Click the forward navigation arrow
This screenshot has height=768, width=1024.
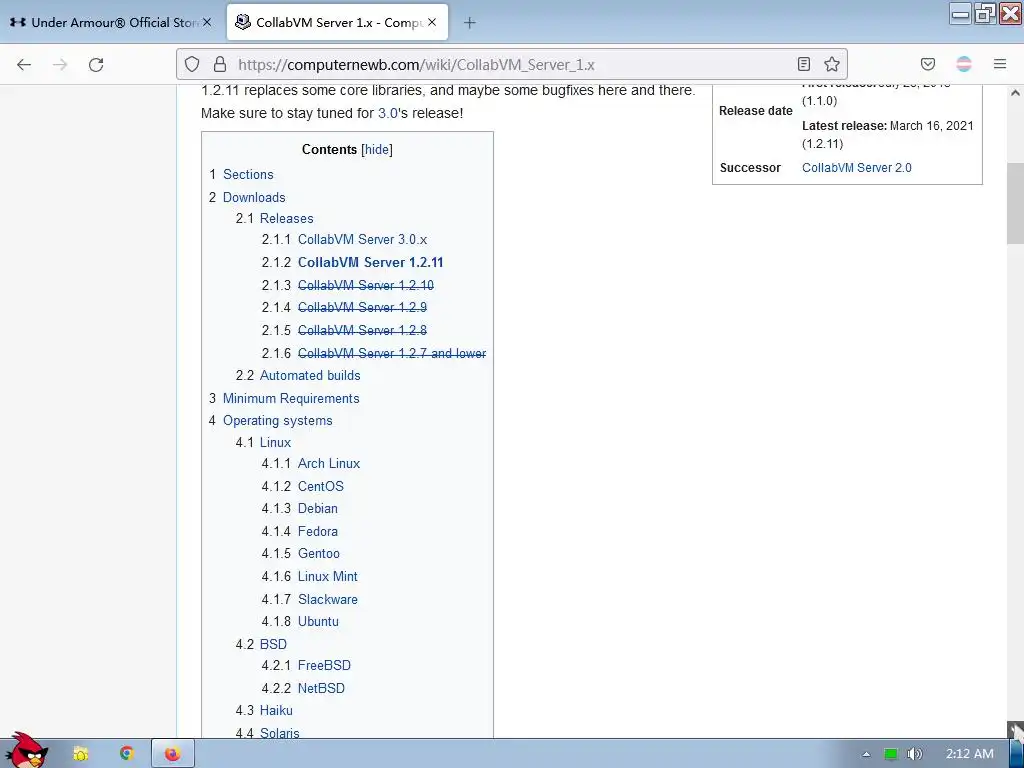pos(60,64)
